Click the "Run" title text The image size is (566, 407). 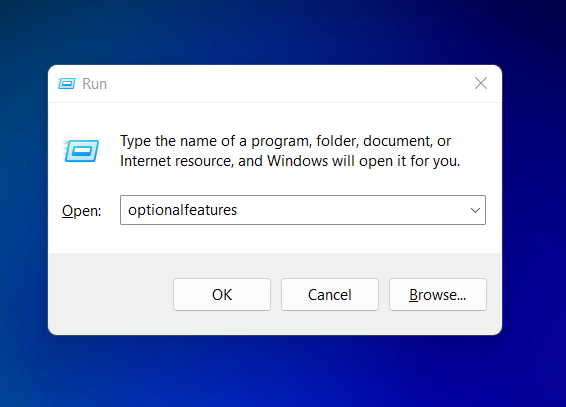[95, 84]
